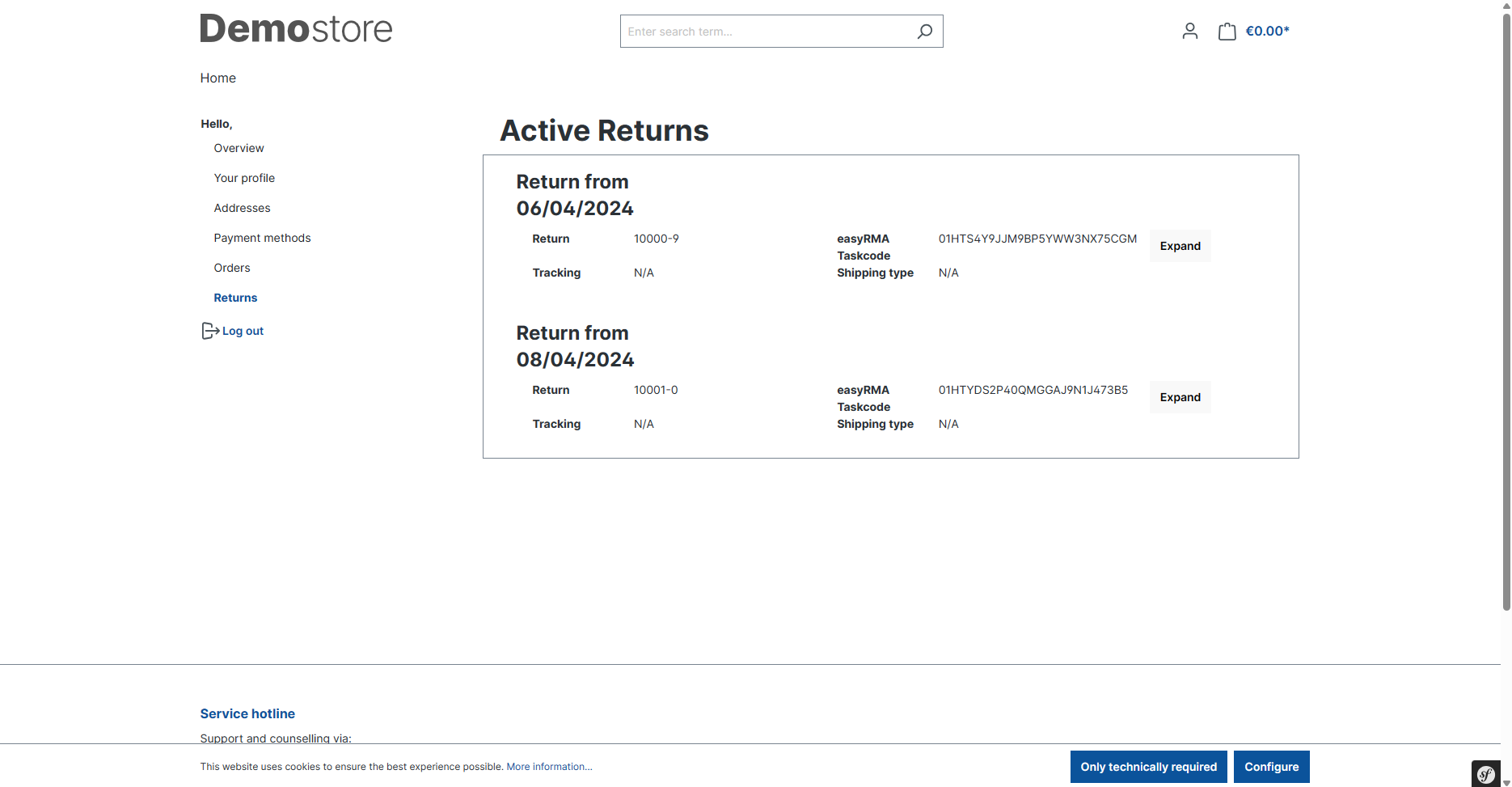
Task: Click taskcode 01HTS4Y9JJM9BP5YWW3NX75CGM
Action: click(x=1037, y=239)
